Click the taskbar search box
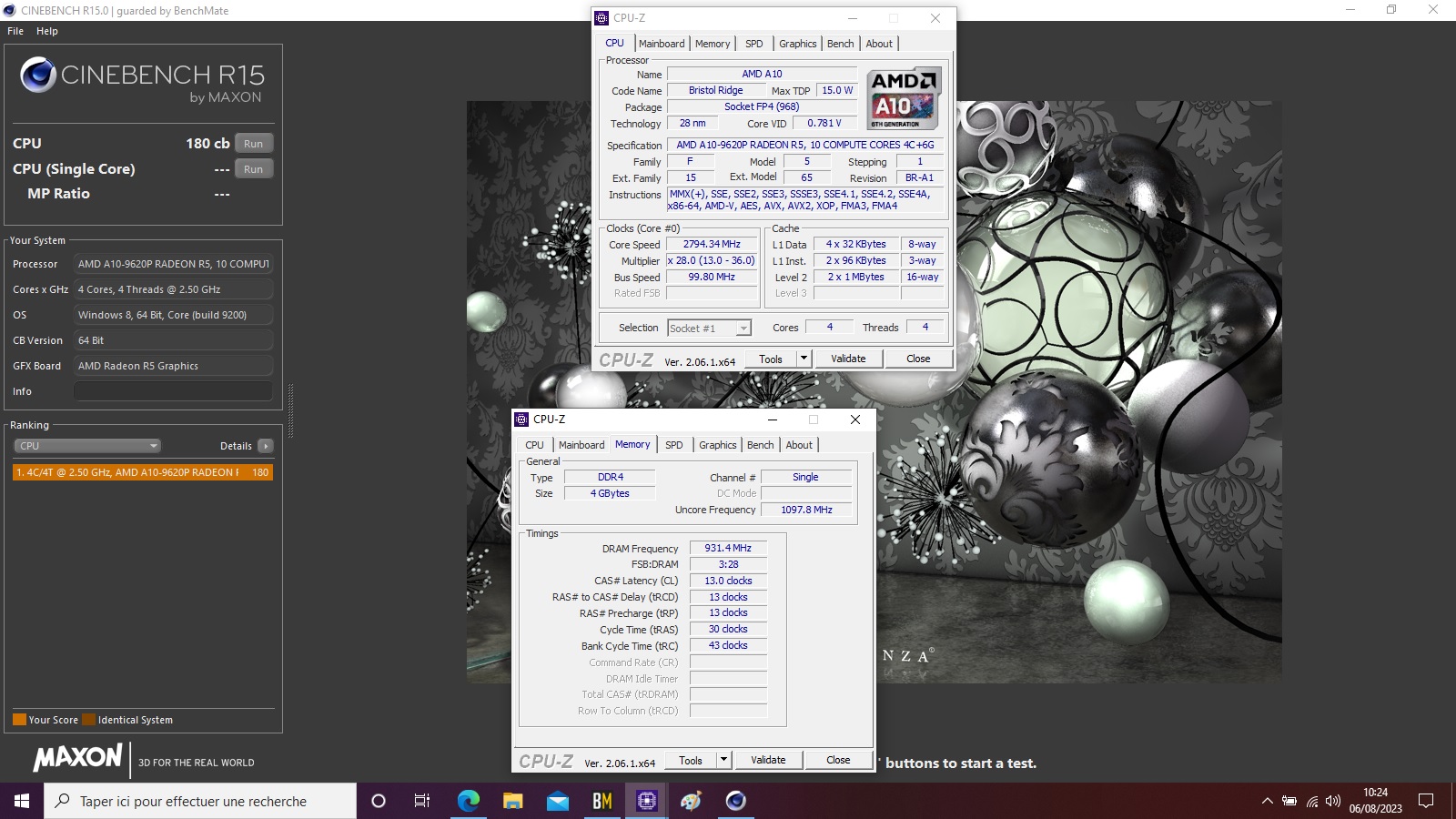Viewport: 1456px width, 819px height. pos(200,801)
